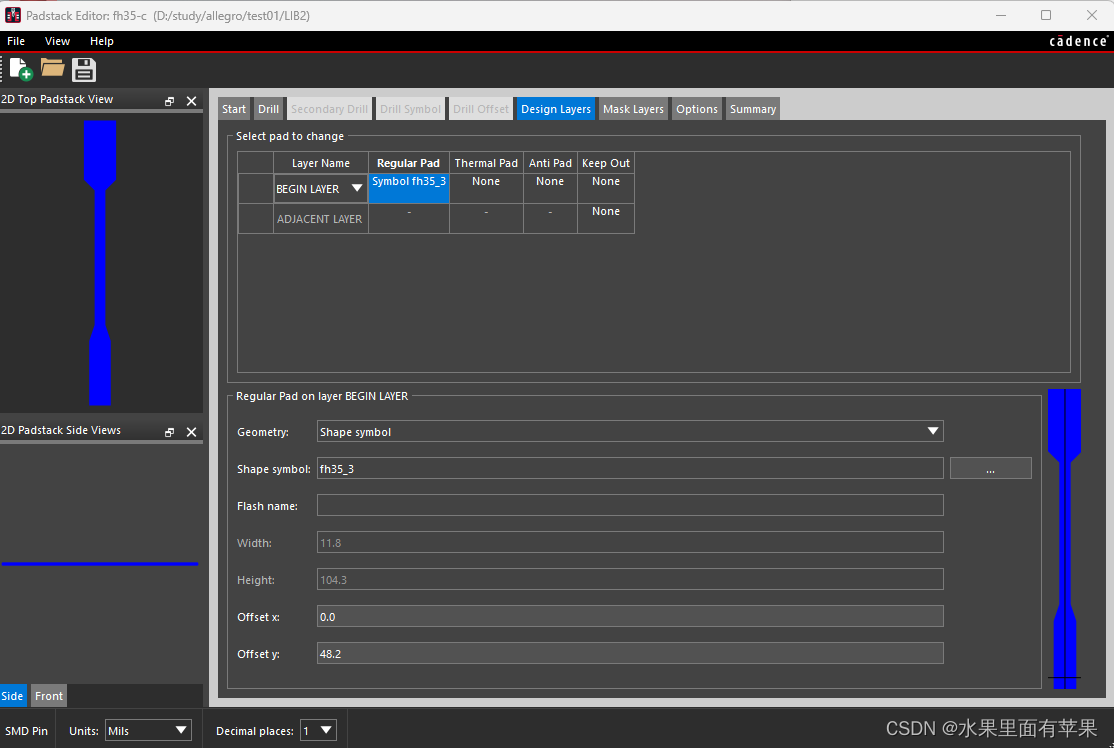Open the File menu
Viewport: 1114px width, 748px height.
[16, 41]
